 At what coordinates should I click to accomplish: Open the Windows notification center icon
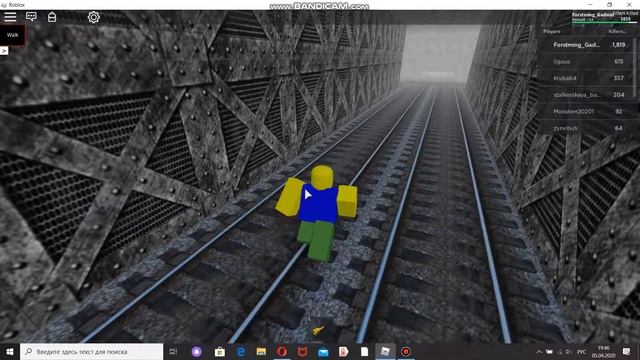(x=627, y=351)
